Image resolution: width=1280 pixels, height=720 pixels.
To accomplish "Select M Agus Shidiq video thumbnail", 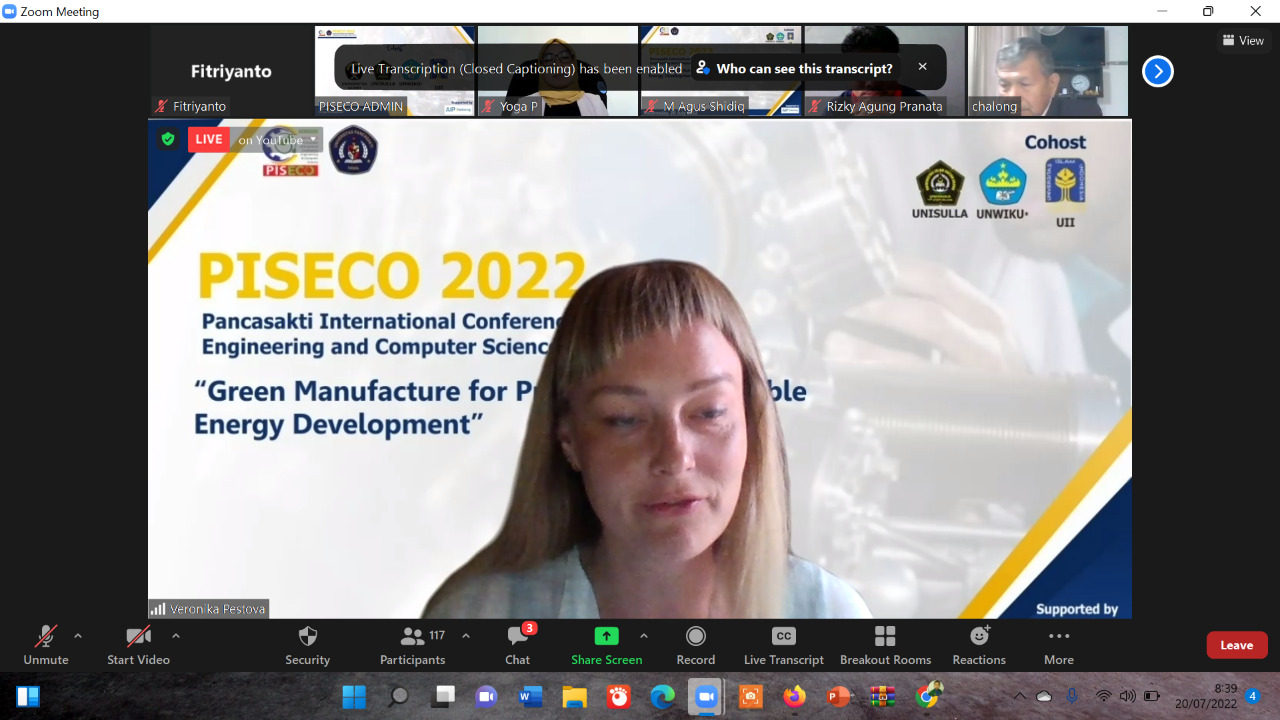I will (x=721, y=71).
